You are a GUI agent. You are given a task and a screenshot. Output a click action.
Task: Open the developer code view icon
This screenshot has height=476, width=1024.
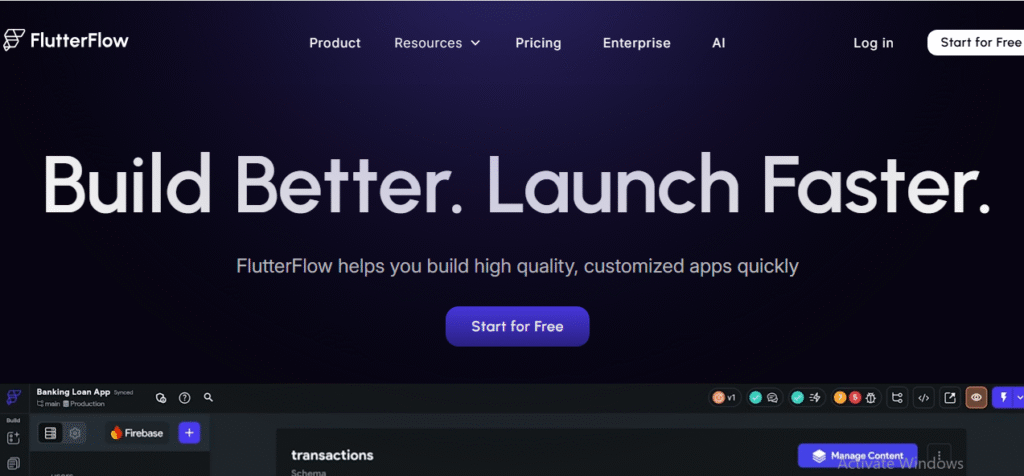click(923, 398)
